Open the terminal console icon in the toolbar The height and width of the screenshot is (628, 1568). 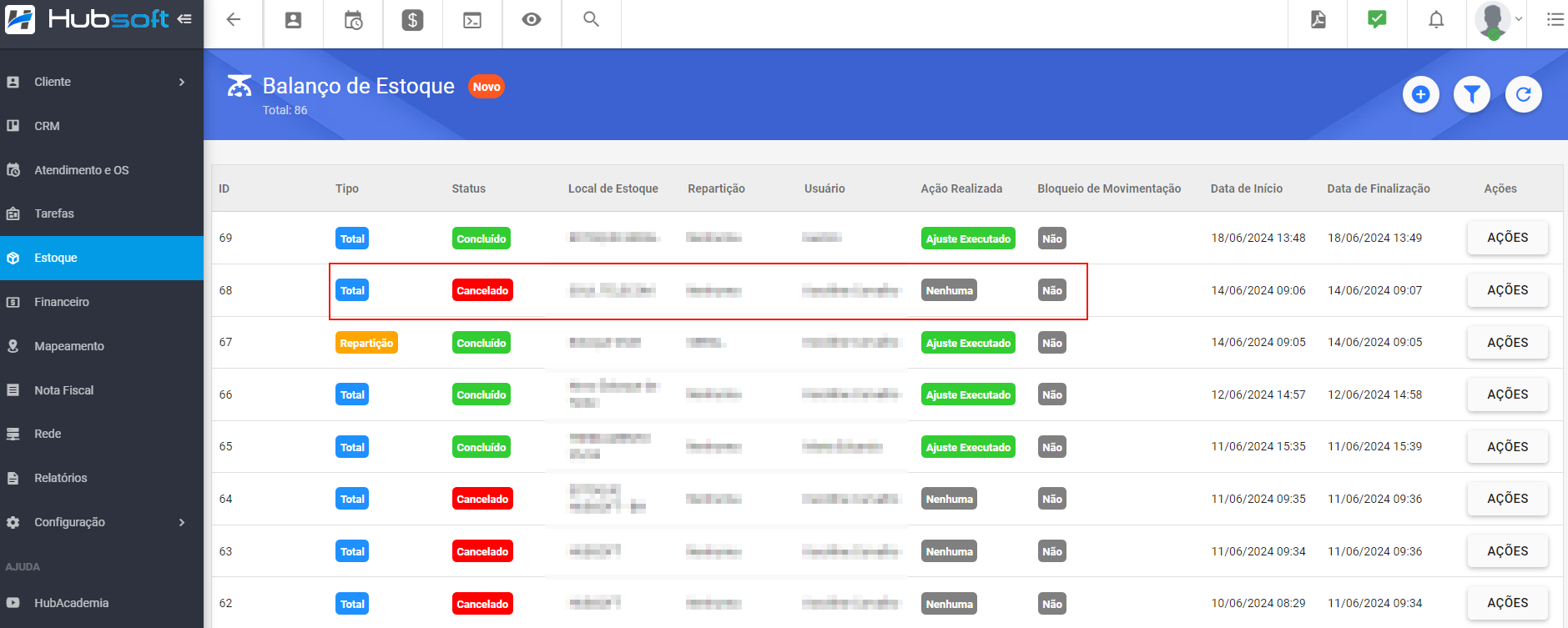(x=472, y=20)
